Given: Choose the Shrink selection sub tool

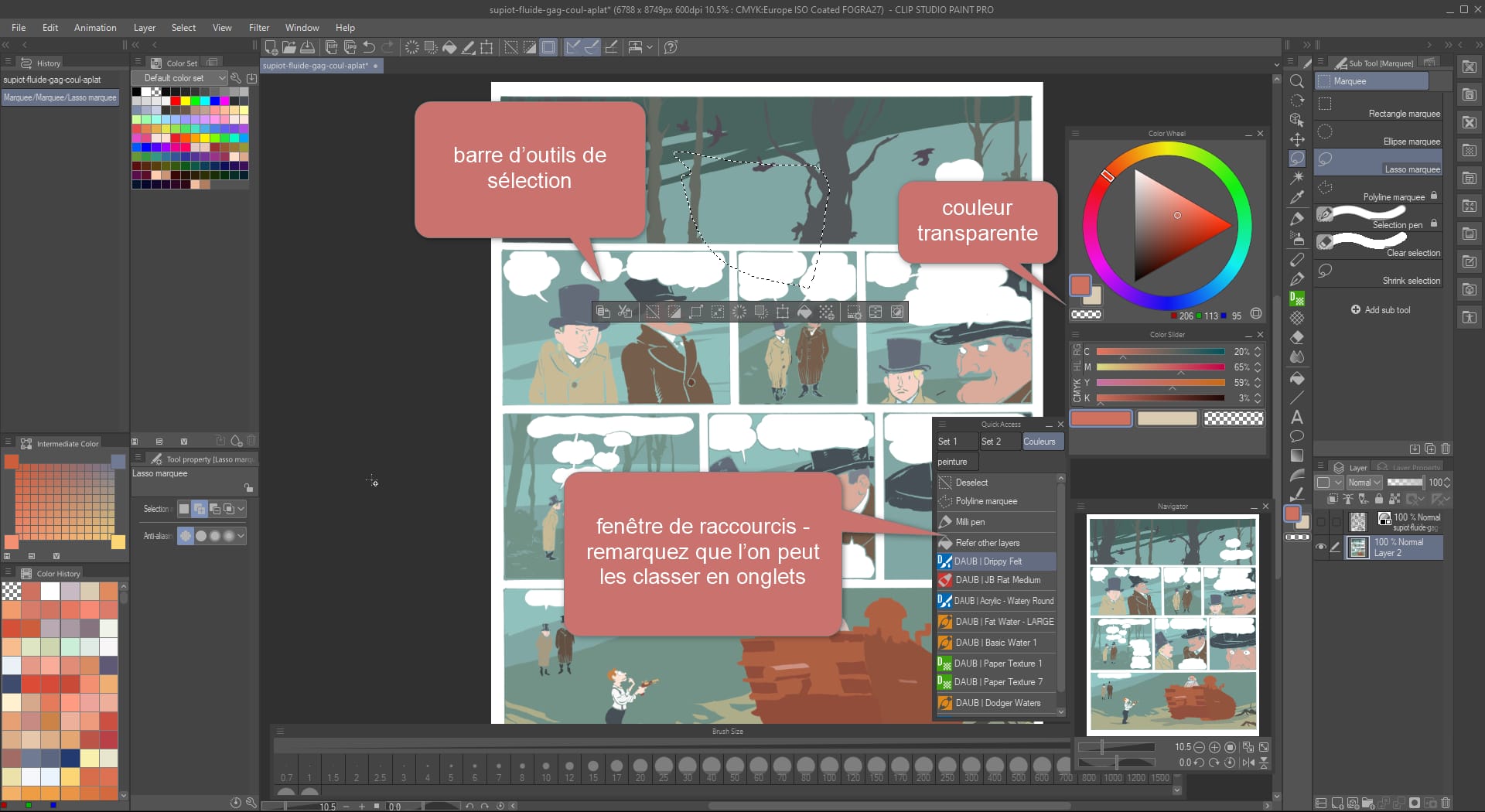Looking at the screenshot, I should pyautogui.click(x=1379, y=275).
